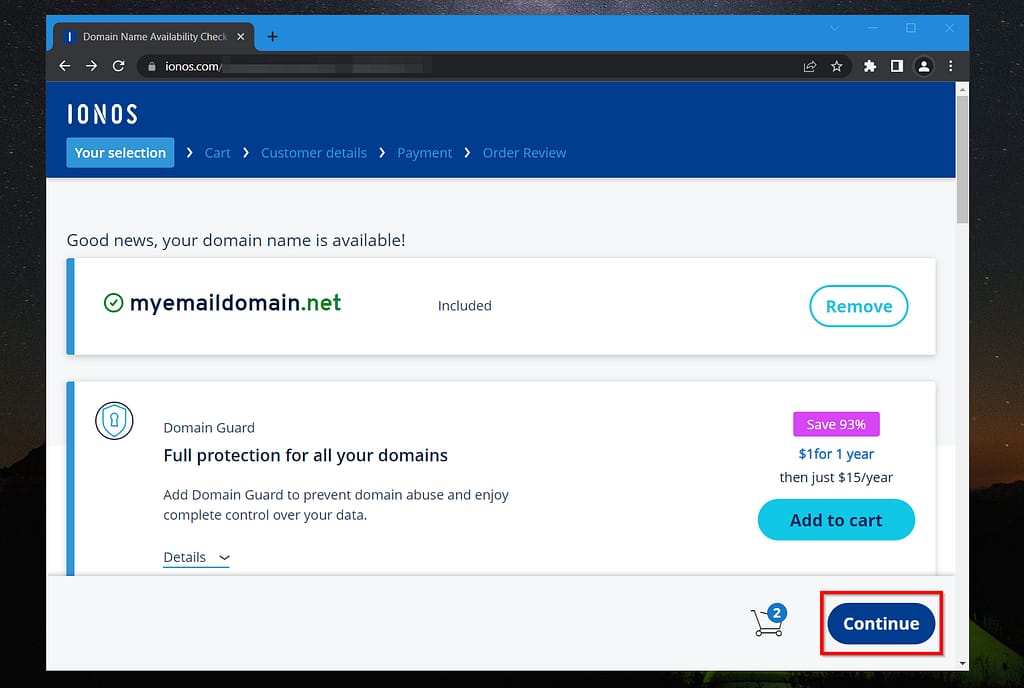
Task: Open the Chrome three-dot menu
Action: [950, 66]
